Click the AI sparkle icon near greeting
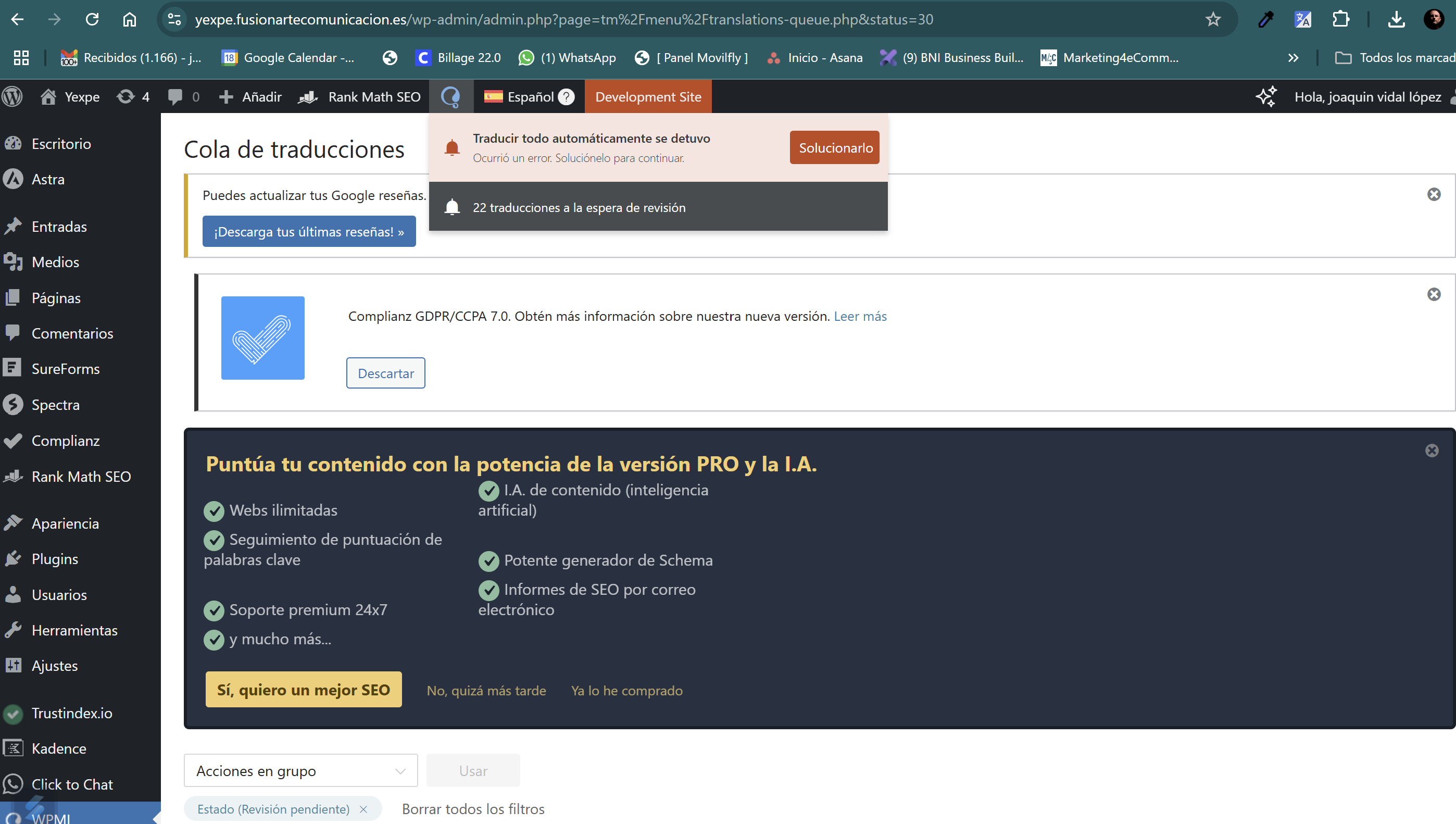The width and height of the screenshot is (1456, 824). 1266,97
